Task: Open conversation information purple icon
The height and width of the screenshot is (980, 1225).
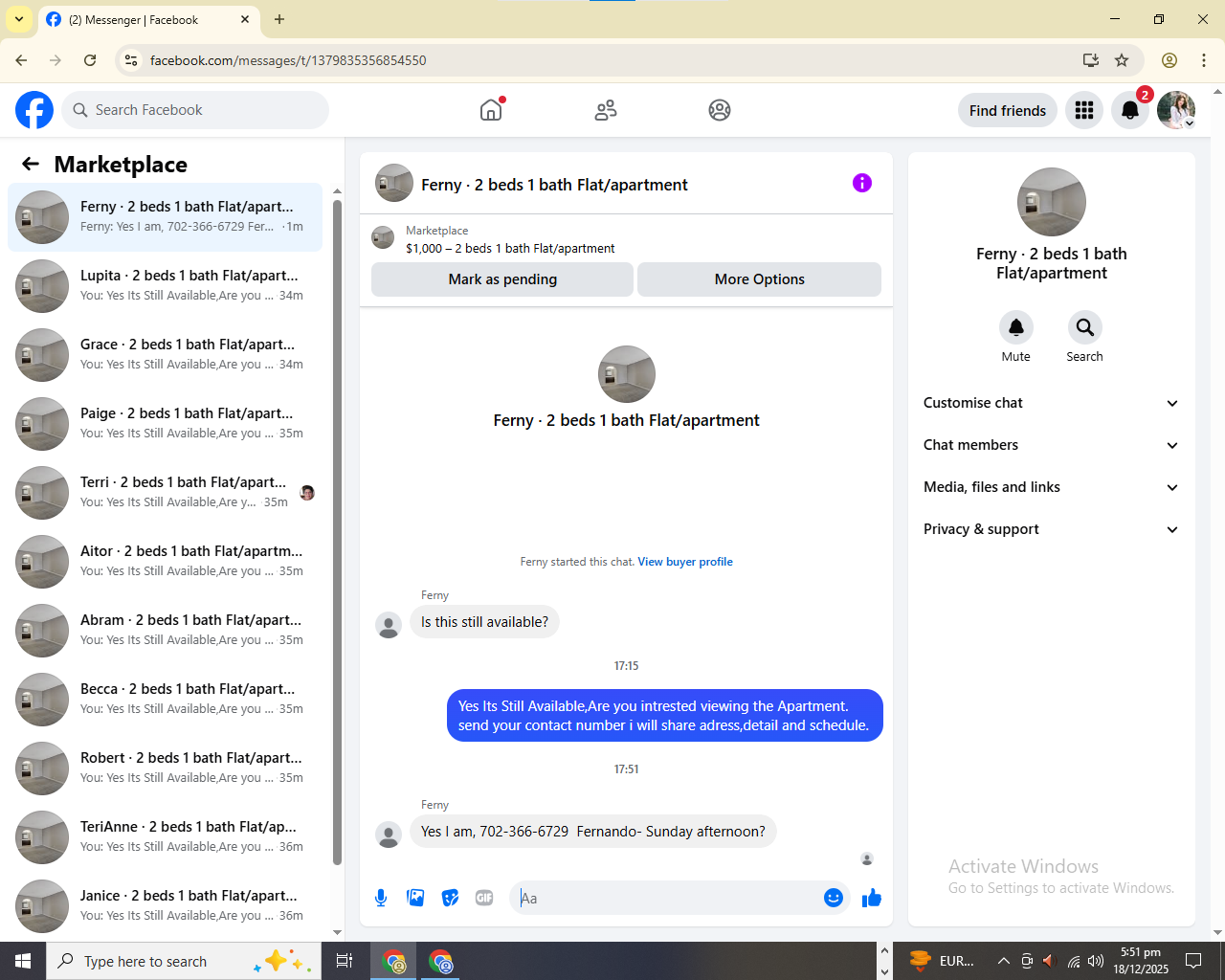Action: (x=862, y=183)
